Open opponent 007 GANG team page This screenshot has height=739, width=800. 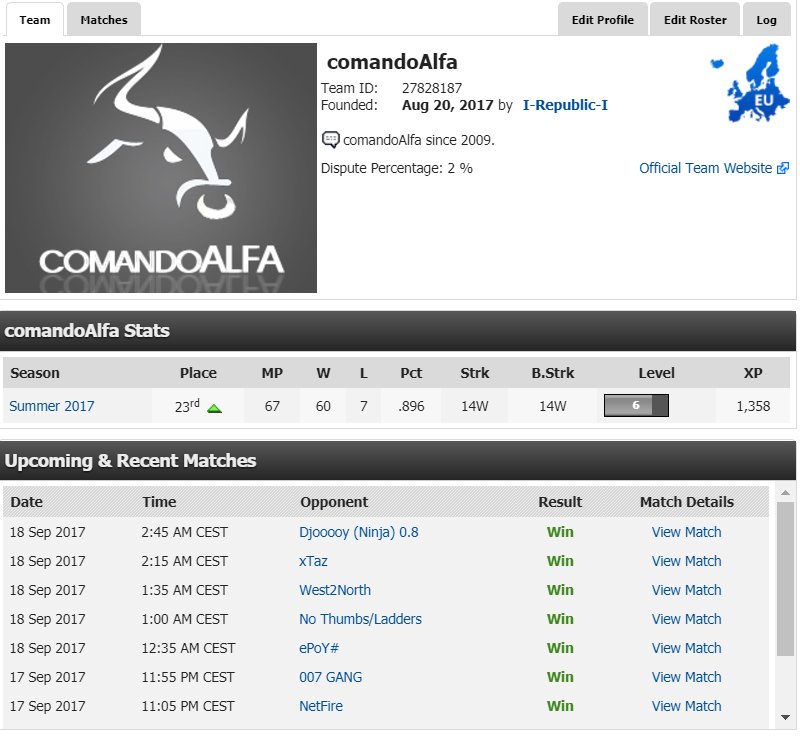[x=331, y=677]
